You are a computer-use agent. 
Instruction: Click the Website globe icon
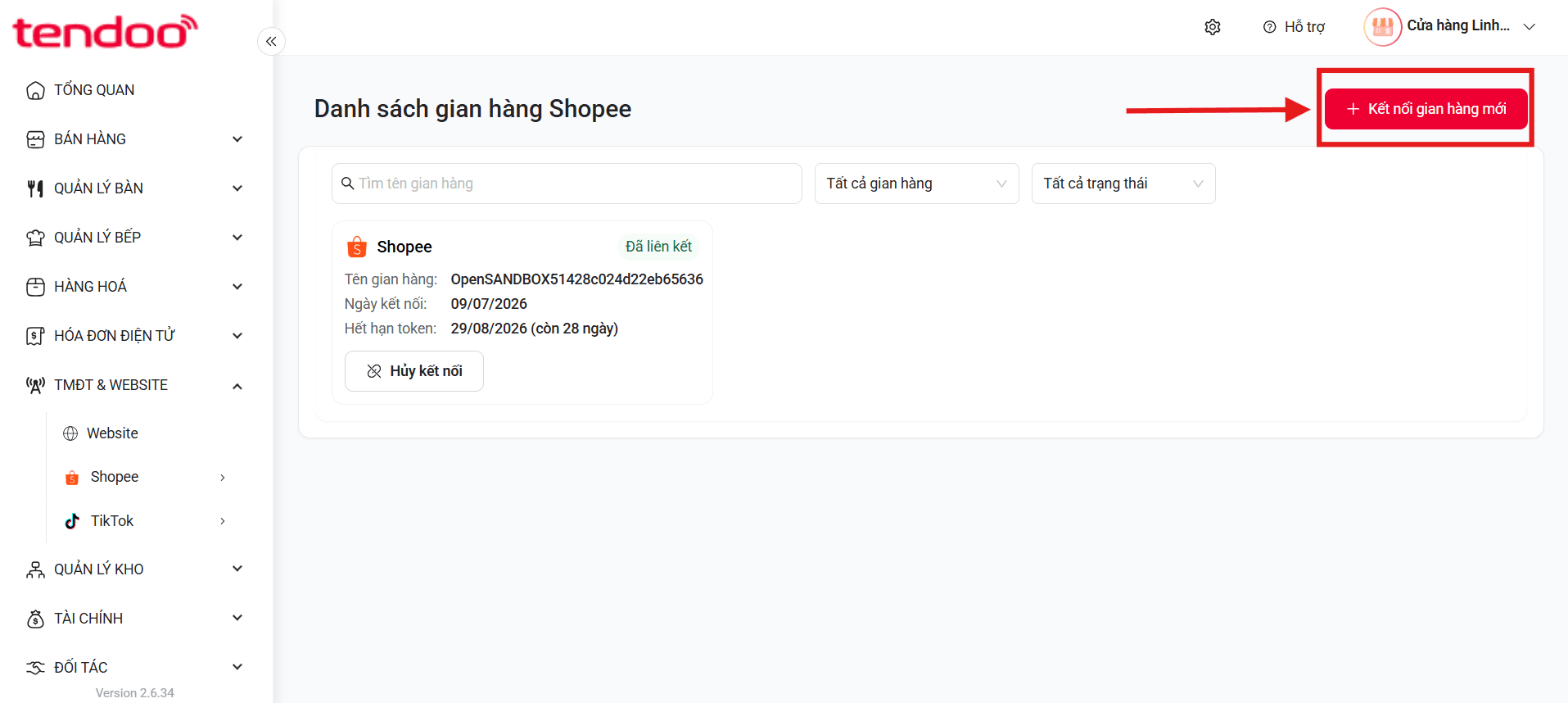(x=70, y=433)
